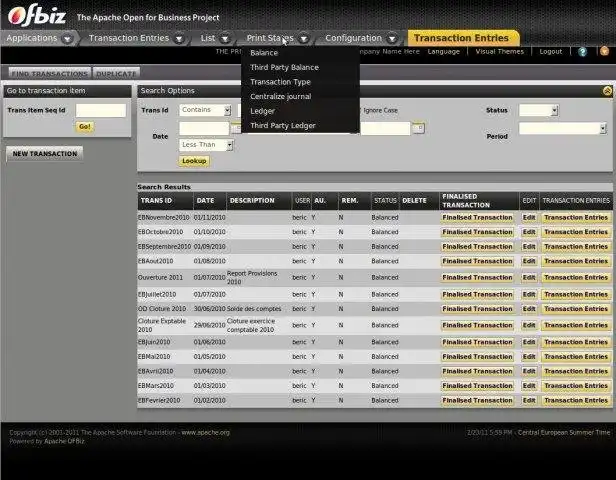Screen dimensions: 616x480
Task: Click Finalised Transaction for EBNovembre2010
Action: (x=477, y=217)
